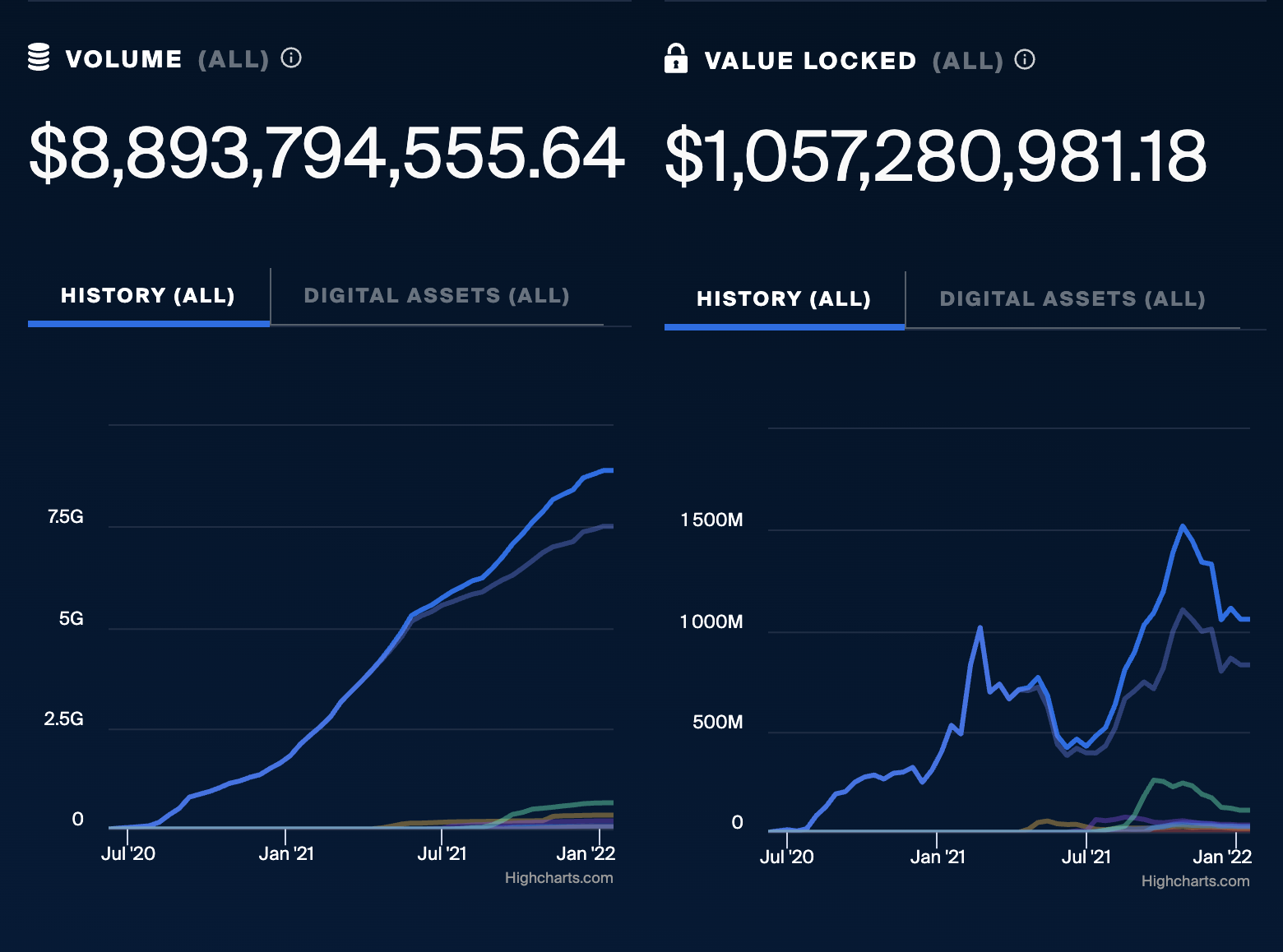1283x952 pixels.
Task: Click the Jan '21 label on Value Locked chart
Action: pyautogui.click(x=938, y=857)
